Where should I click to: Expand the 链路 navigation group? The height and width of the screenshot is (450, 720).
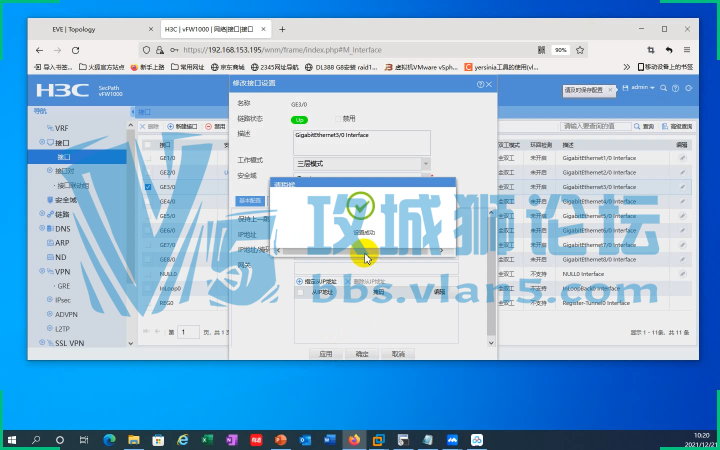pyautogui.click(x=42, y=214)
